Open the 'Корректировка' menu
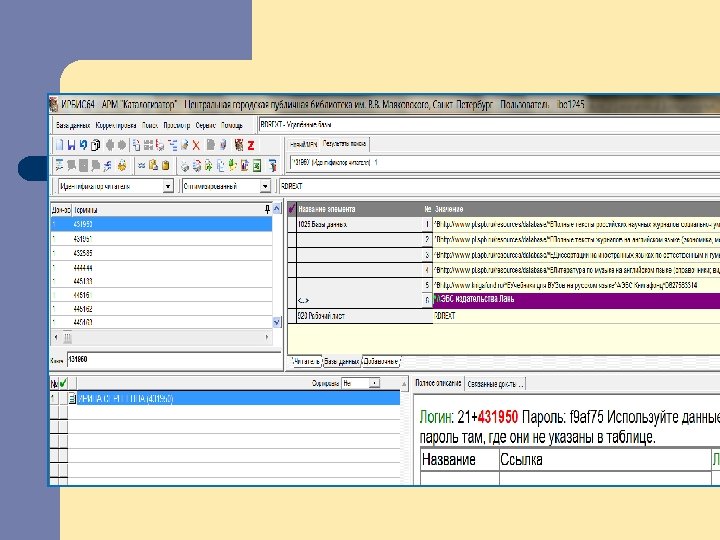720x540 pixels. click(116, 125)
